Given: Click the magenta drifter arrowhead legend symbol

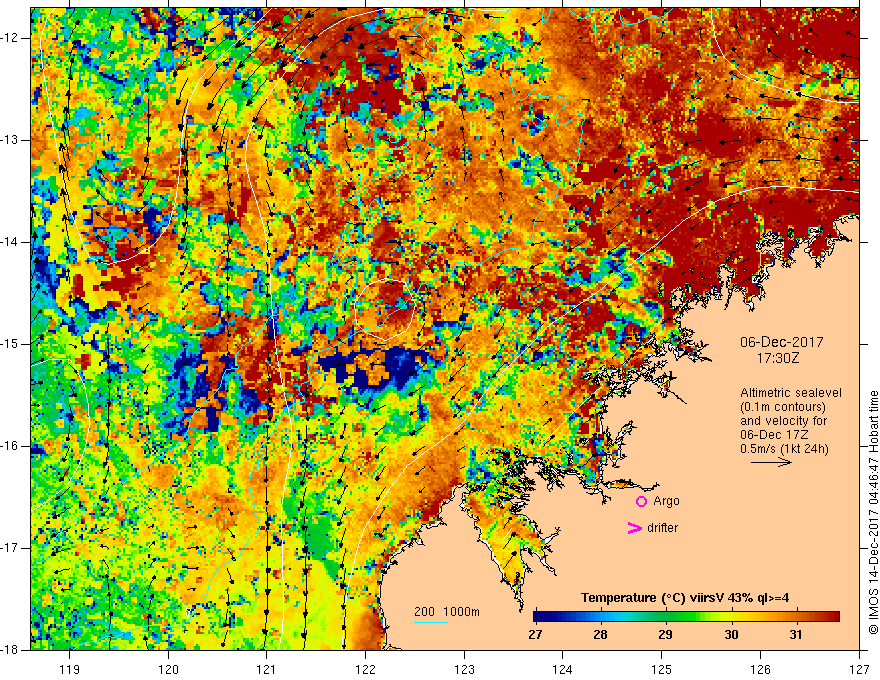Looking at the screenshot, I should [634, 528].
